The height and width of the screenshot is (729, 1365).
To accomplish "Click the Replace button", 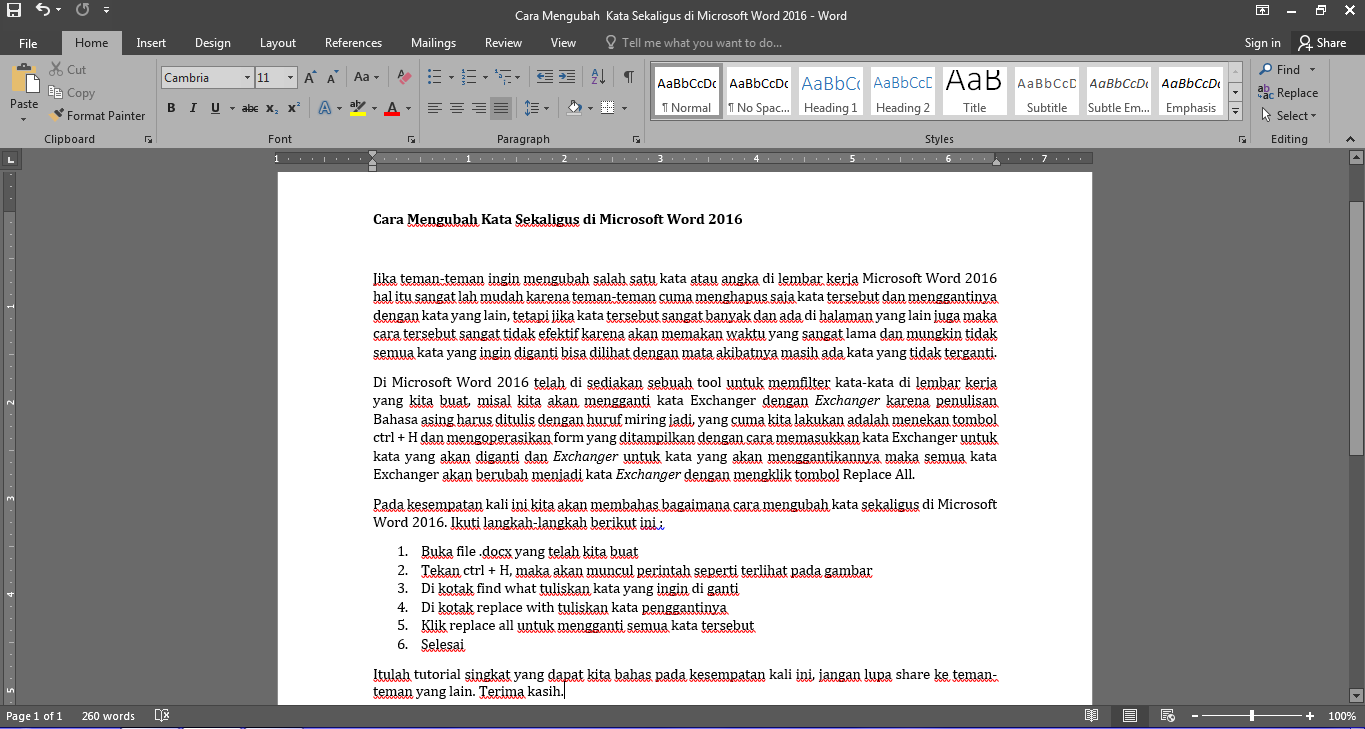I will click(1288, 93).
